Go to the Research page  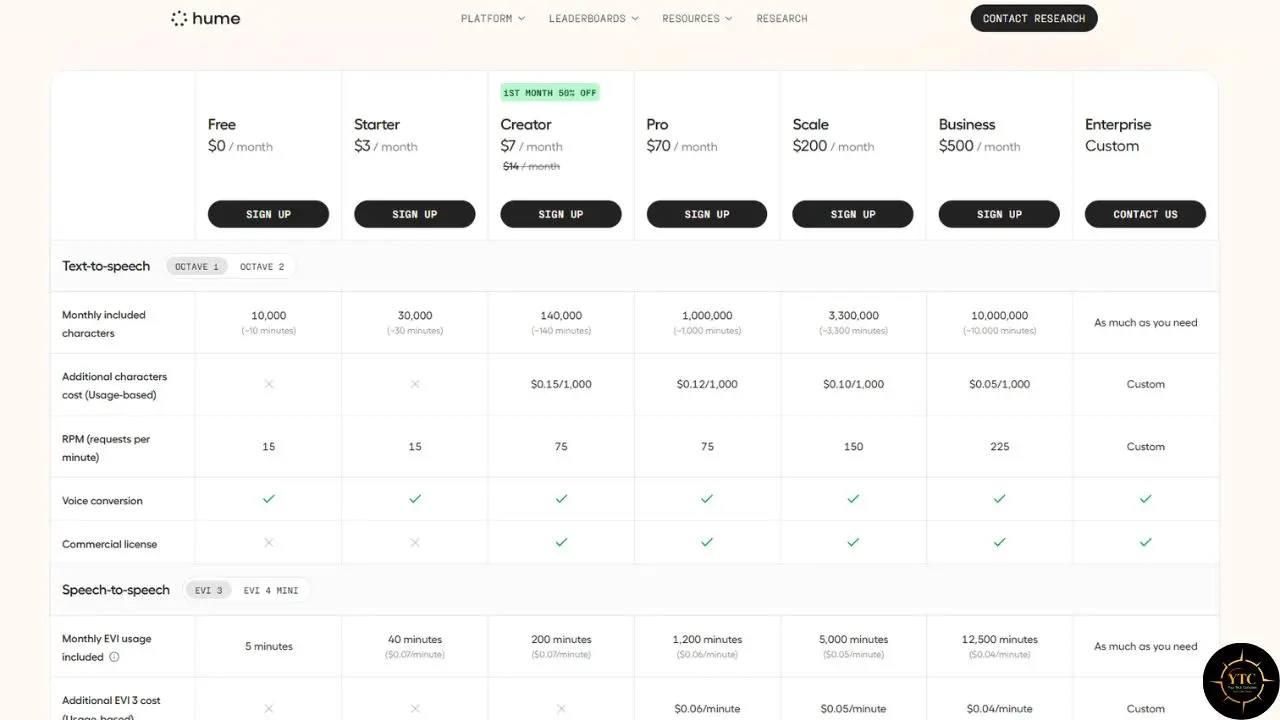(782, 18)
